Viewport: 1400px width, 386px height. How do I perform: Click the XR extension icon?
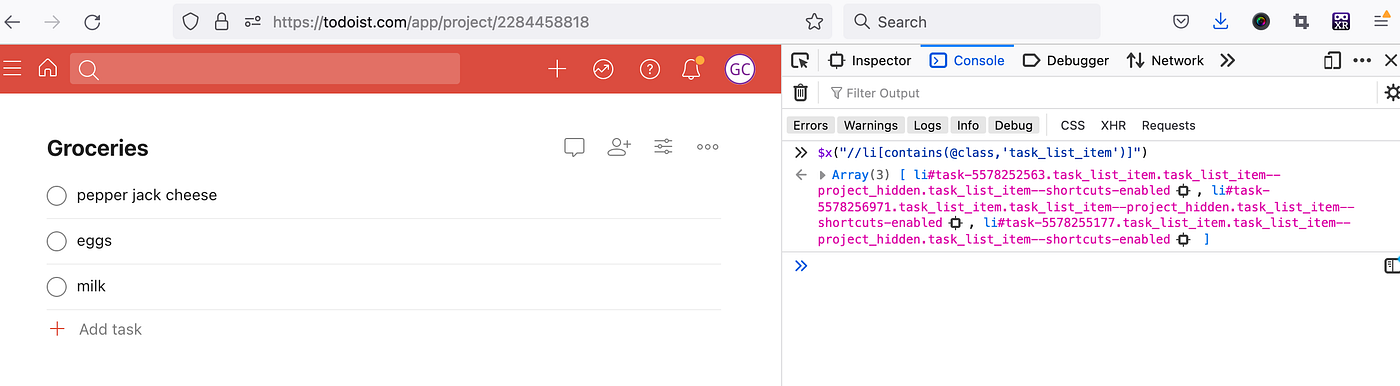click(1341, 21)
